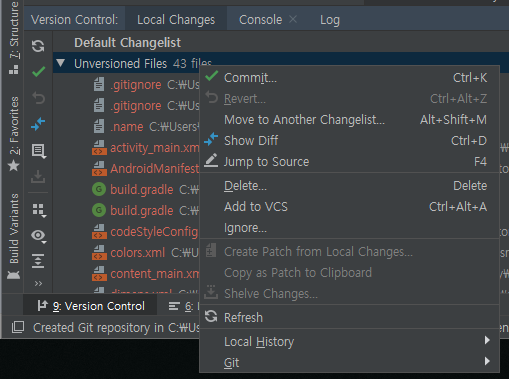509x379 pixels.
Task: Select the first build.gradle file
Action: 142,190
